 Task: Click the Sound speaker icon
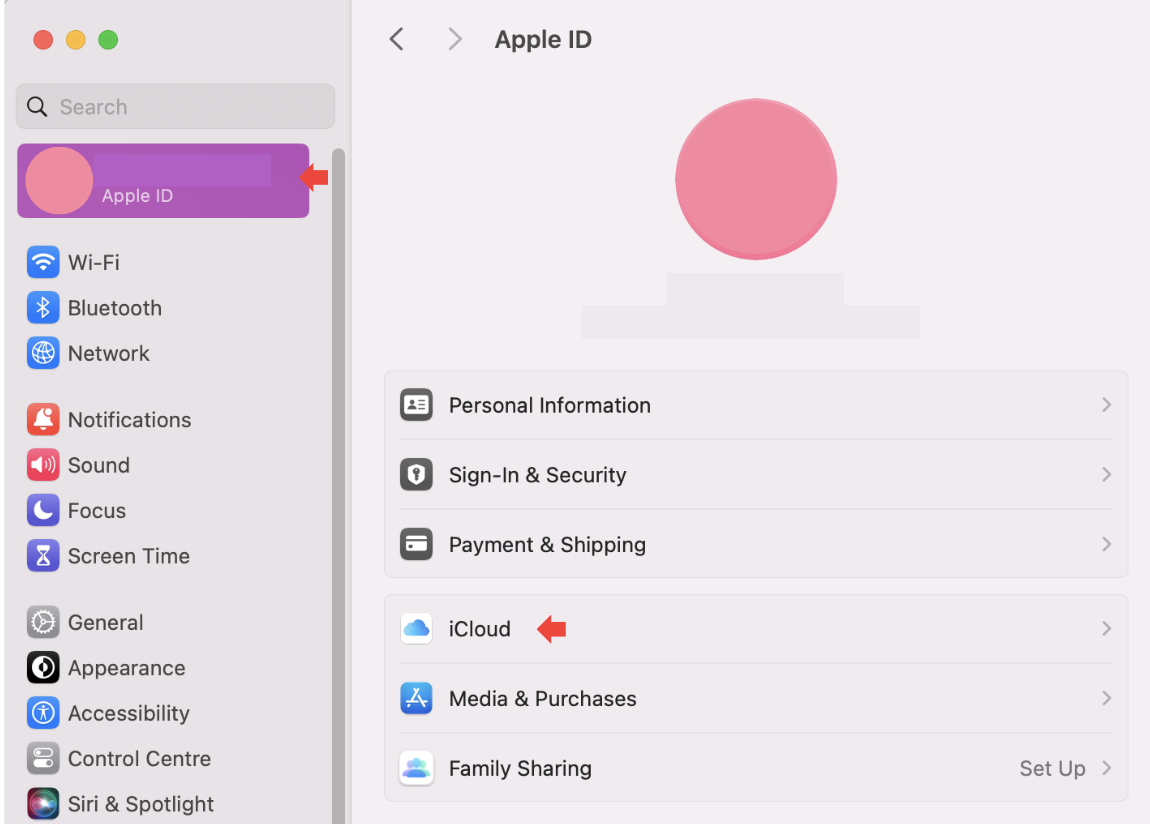click(x=43, y=465)
